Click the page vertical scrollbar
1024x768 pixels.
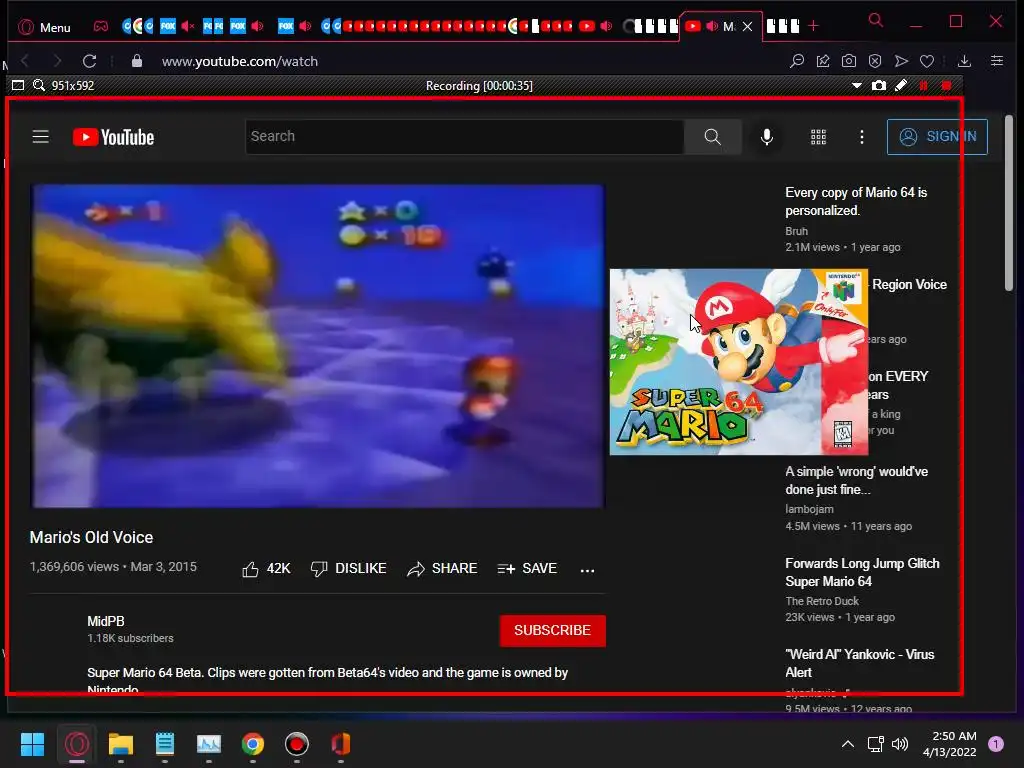(x=1009, y=202)
